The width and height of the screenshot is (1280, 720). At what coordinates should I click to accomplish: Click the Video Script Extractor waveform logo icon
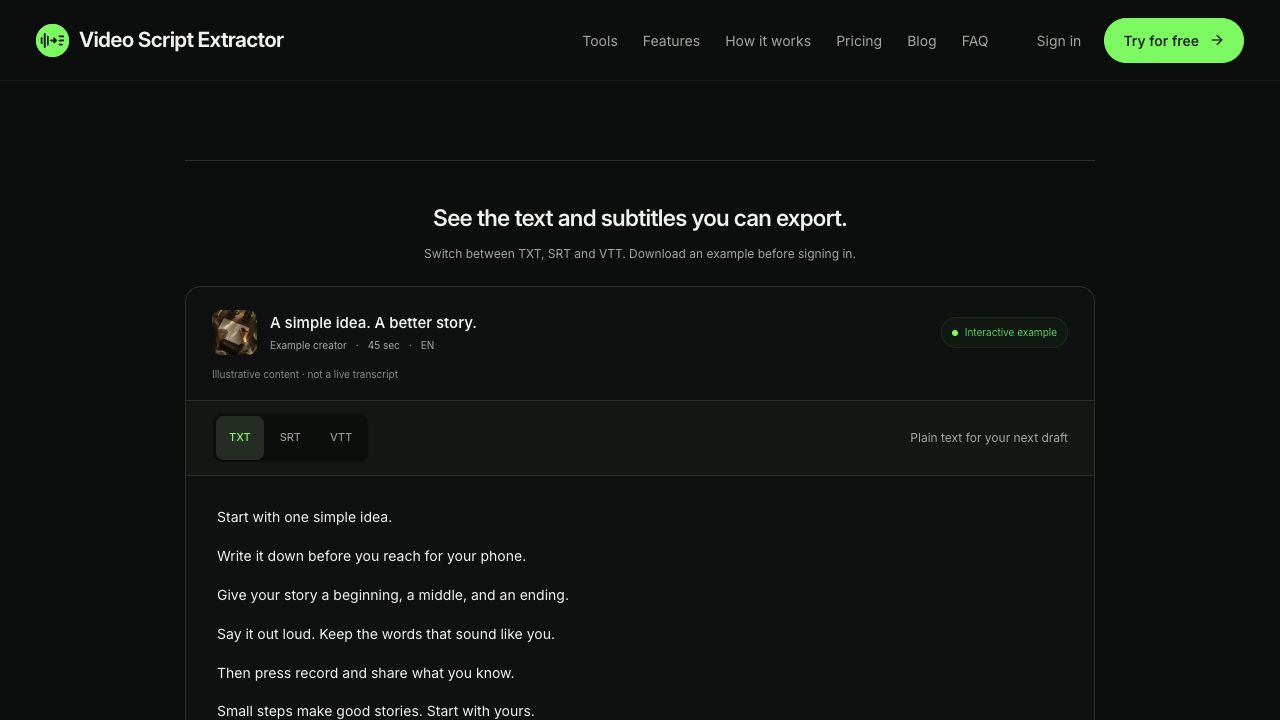point(52,40)
